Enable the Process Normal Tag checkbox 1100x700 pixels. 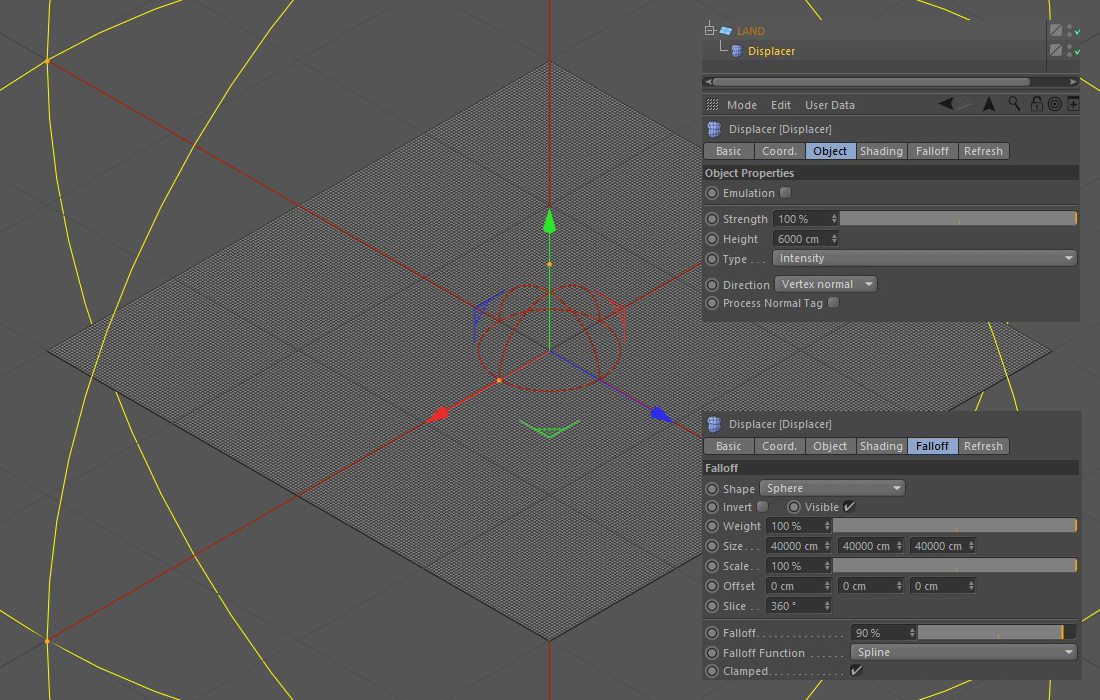[x=833, y=303]
